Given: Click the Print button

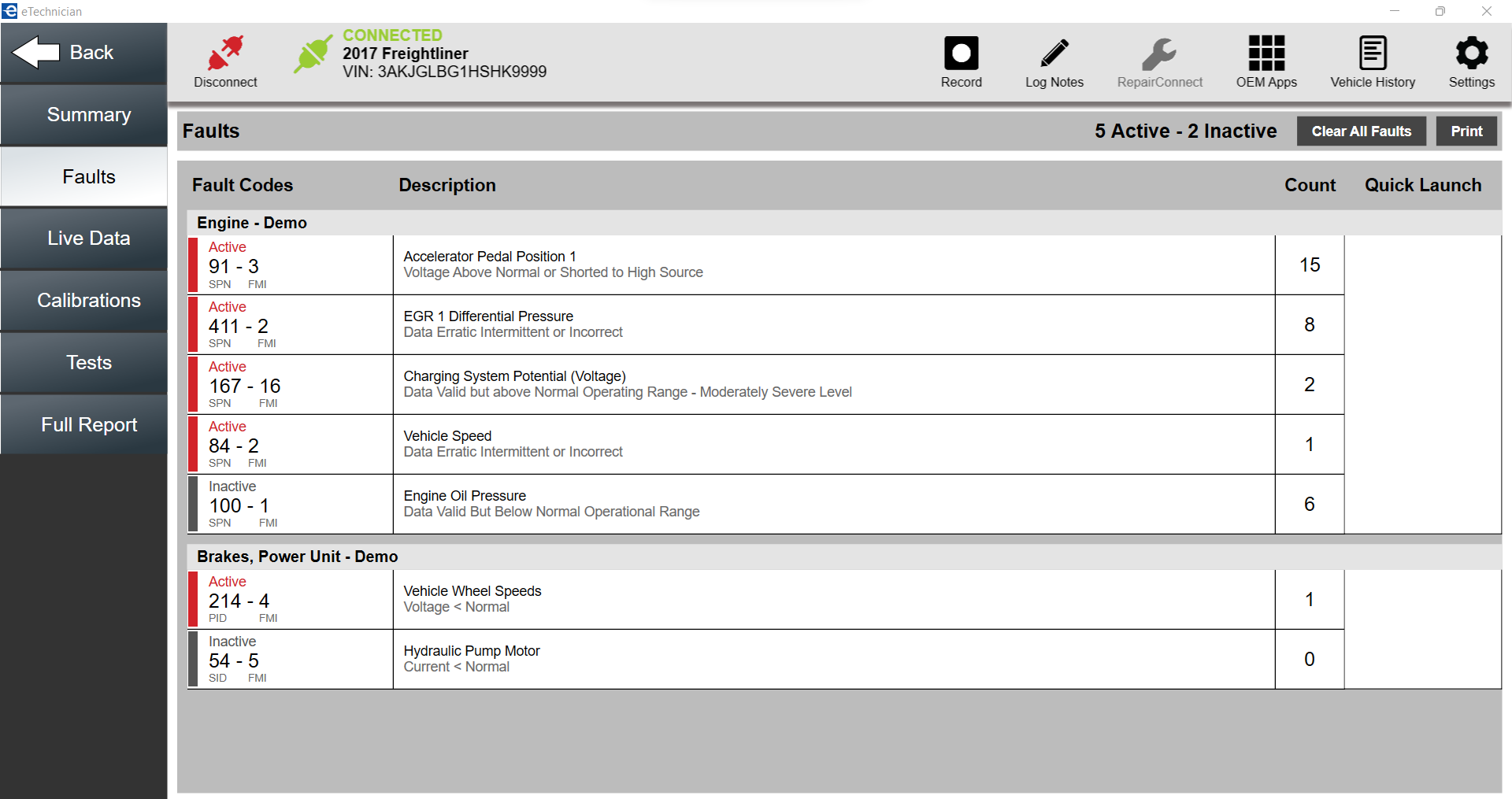Looking at the screenshot, I should [1466, 131].
